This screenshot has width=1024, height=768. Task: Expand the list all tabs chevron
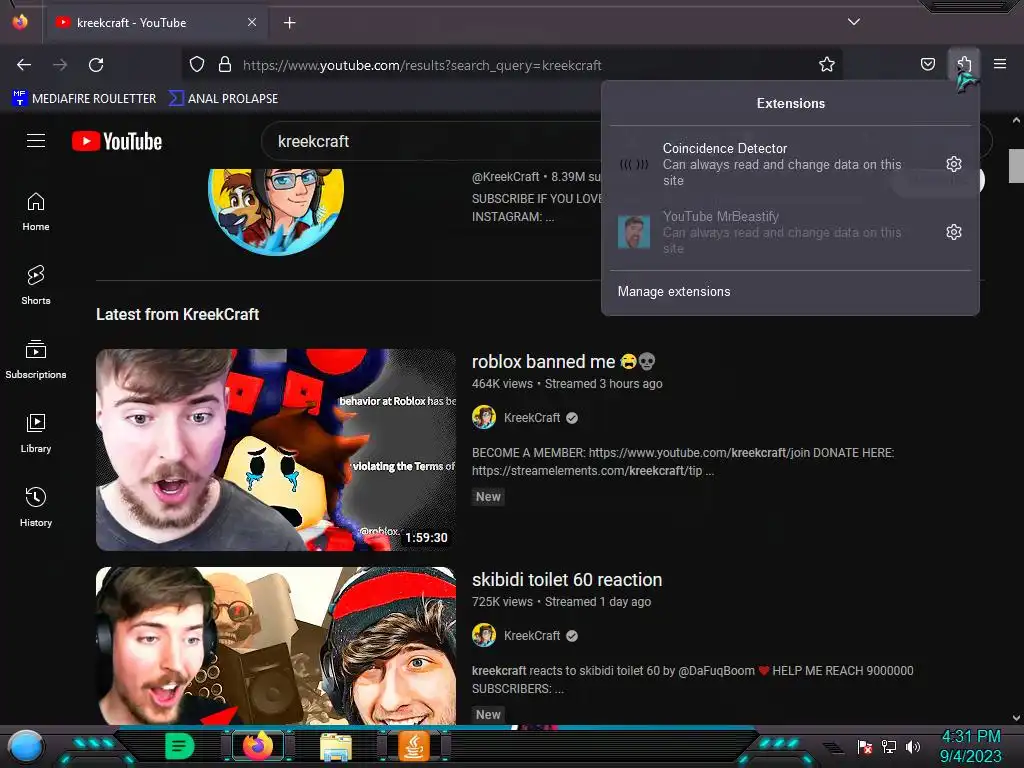click(x=854, y=22)
